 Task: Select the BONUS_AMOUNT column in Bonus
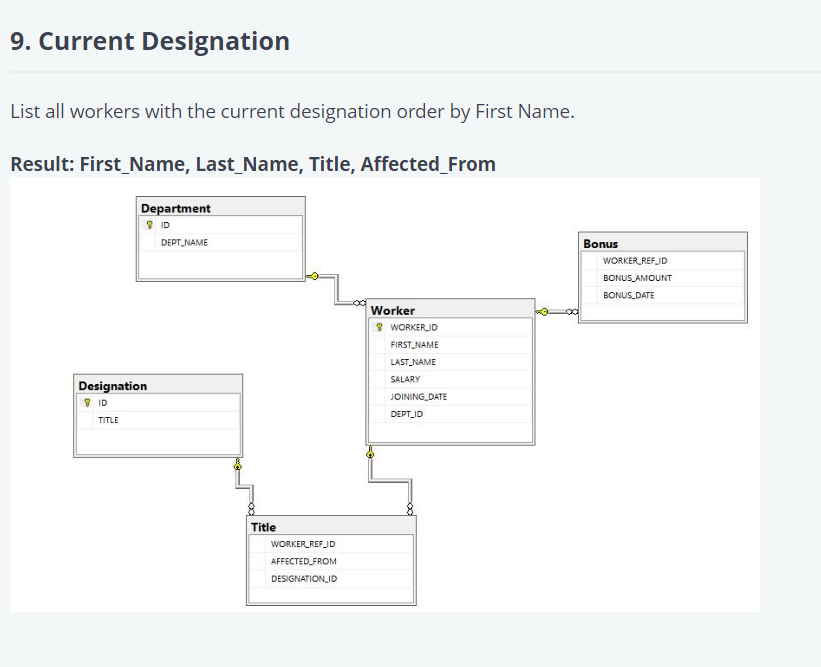[637, 278]
